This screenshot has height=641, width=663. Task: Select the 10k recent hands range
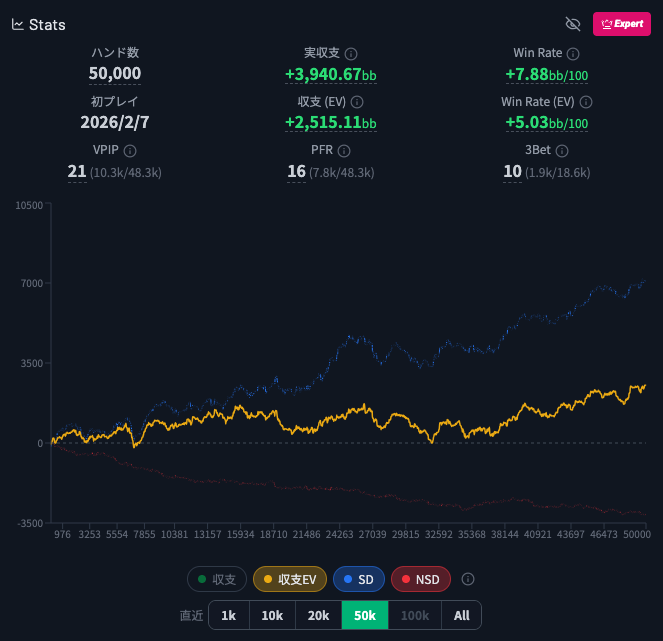point(272,615)
